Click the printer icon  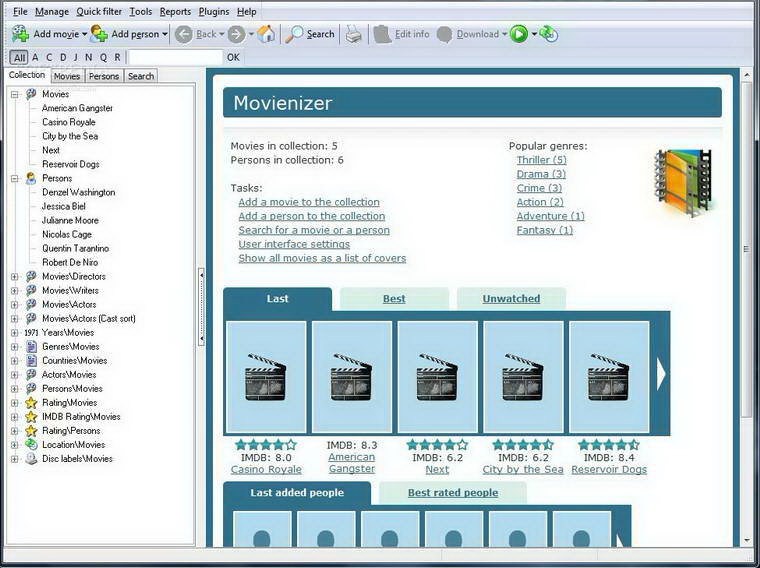353,34
